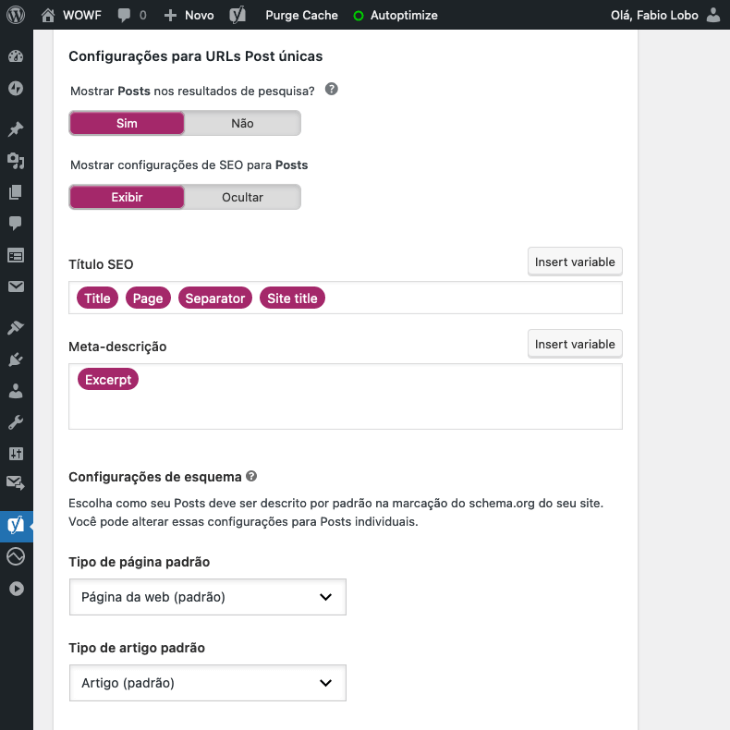Click Purge Cache in the admin bar
Viewport: 730px width, 730px height.
(x=302, y=15)
